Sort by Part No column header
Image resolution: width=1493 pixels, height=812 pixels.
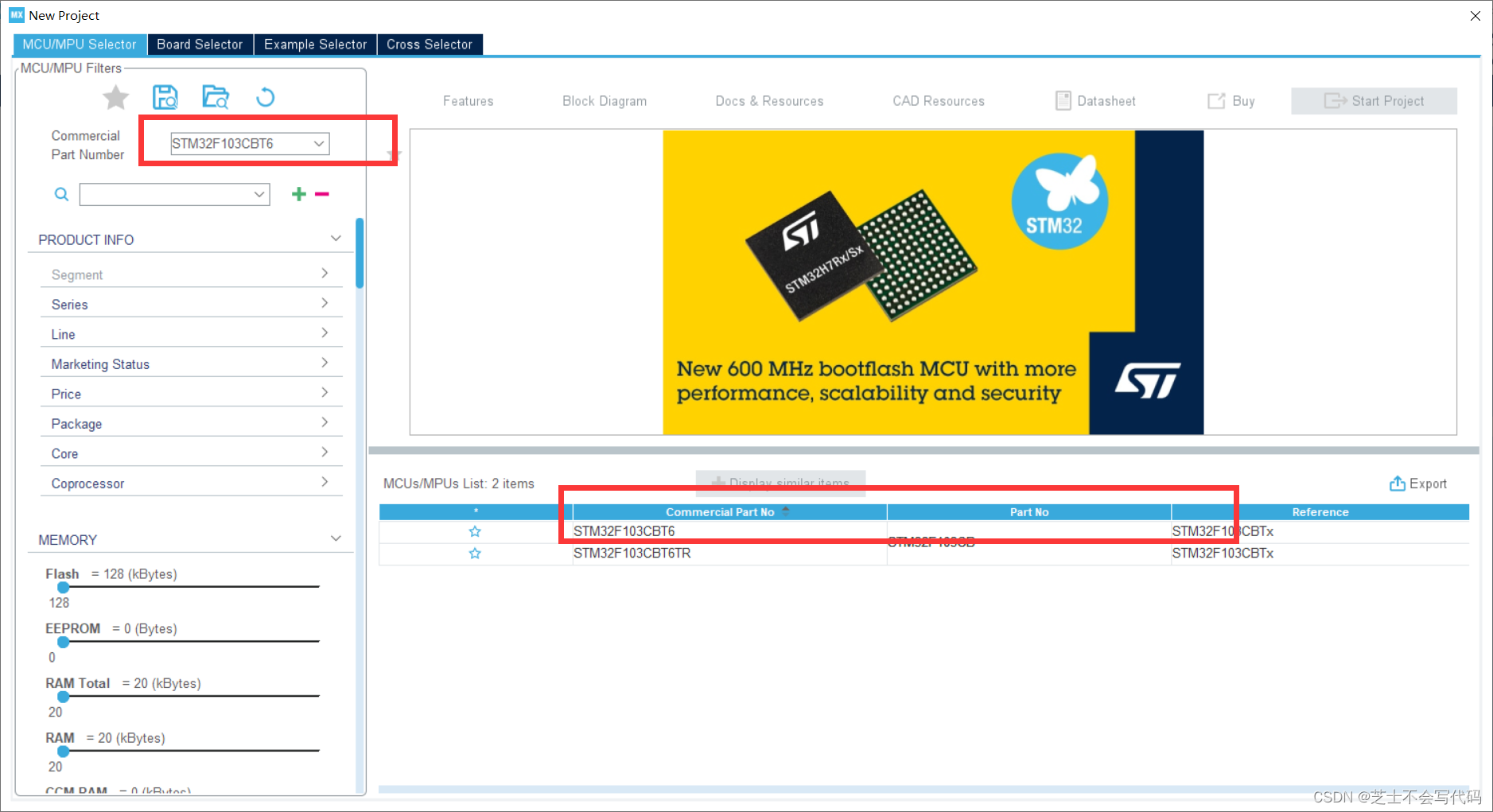[x=1029, y=512]
